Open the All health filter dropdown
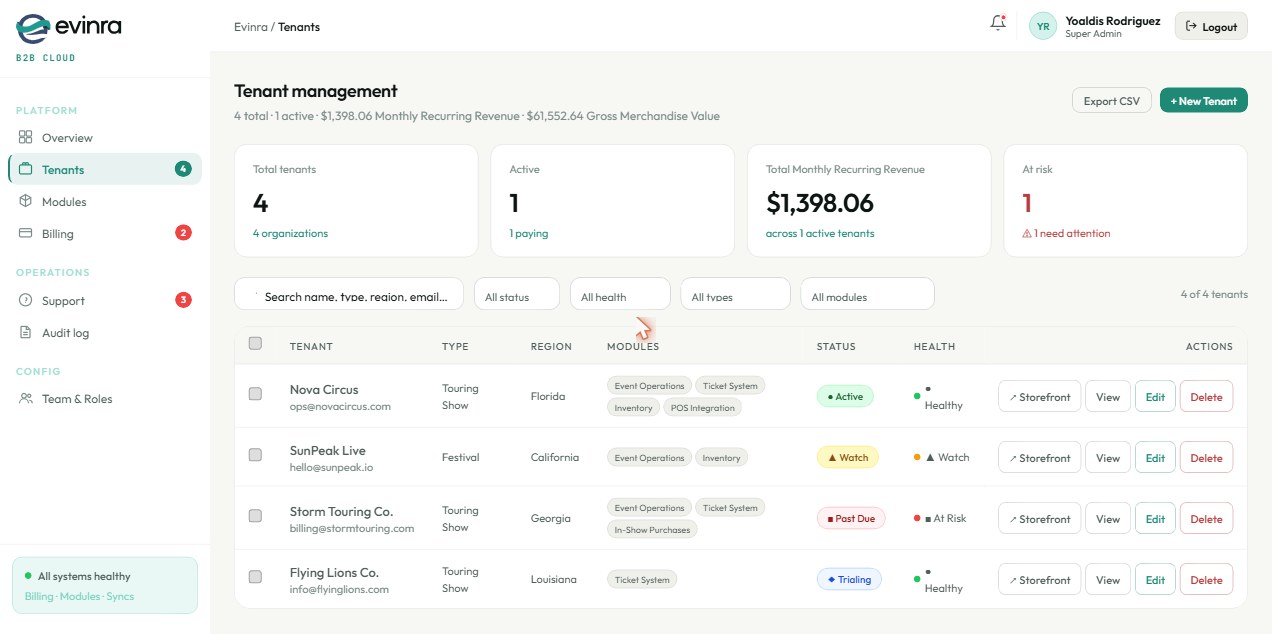The width and height of the screenshot is (1272, 634). click(620, 294)
